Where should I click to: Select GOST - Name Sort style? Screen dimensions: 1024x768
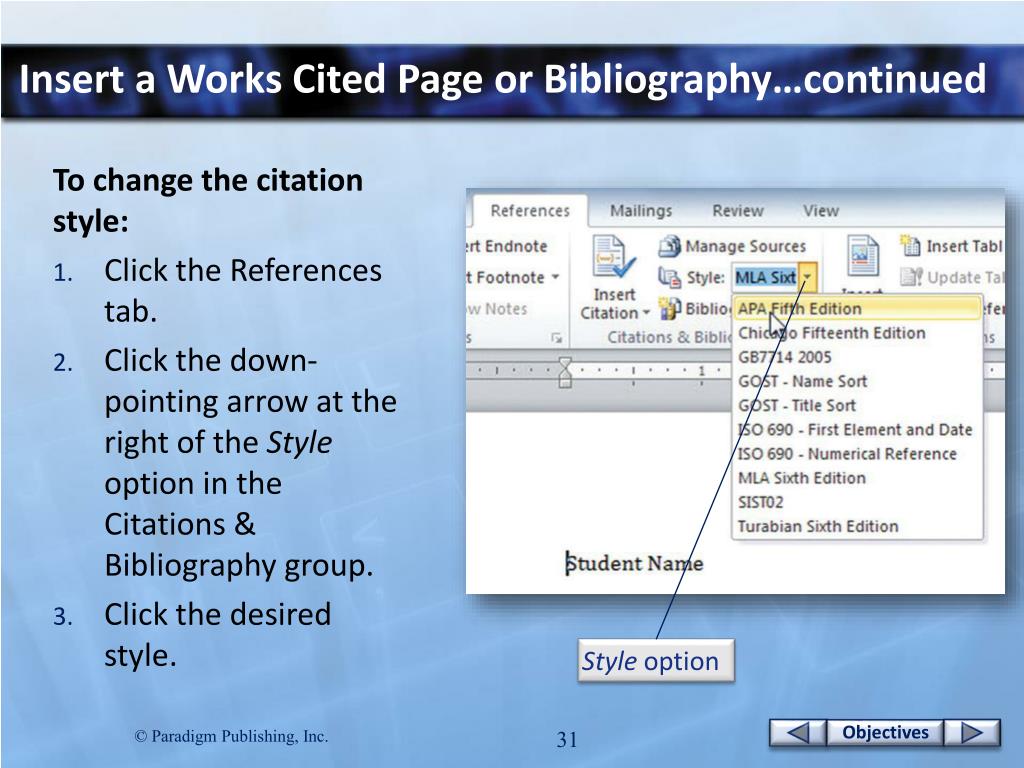pyautogui.click(x=857, y=381)
